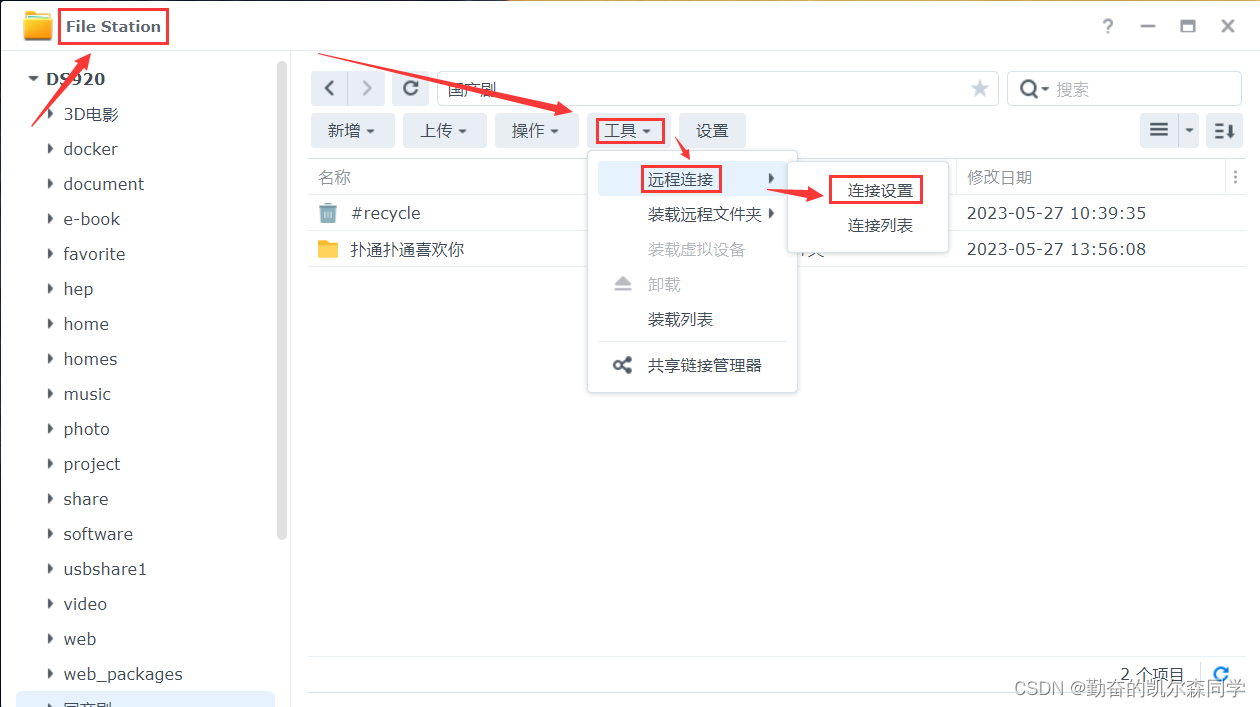This screenshot has height=707, width=1260.
Task: Click the back navigation arrow
Action: point(330,88)
